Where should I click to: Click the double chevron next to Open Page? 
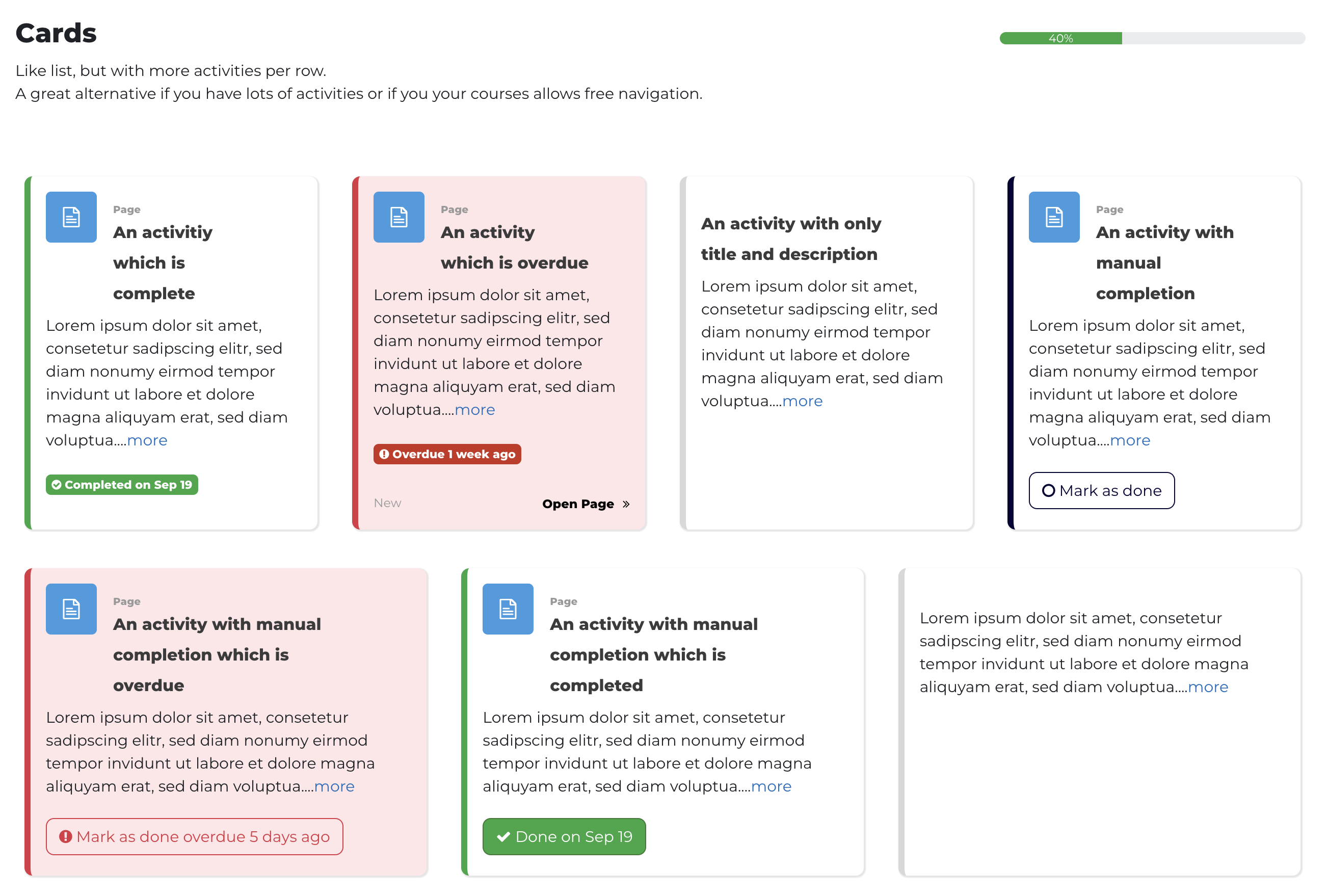coord(626,504)
